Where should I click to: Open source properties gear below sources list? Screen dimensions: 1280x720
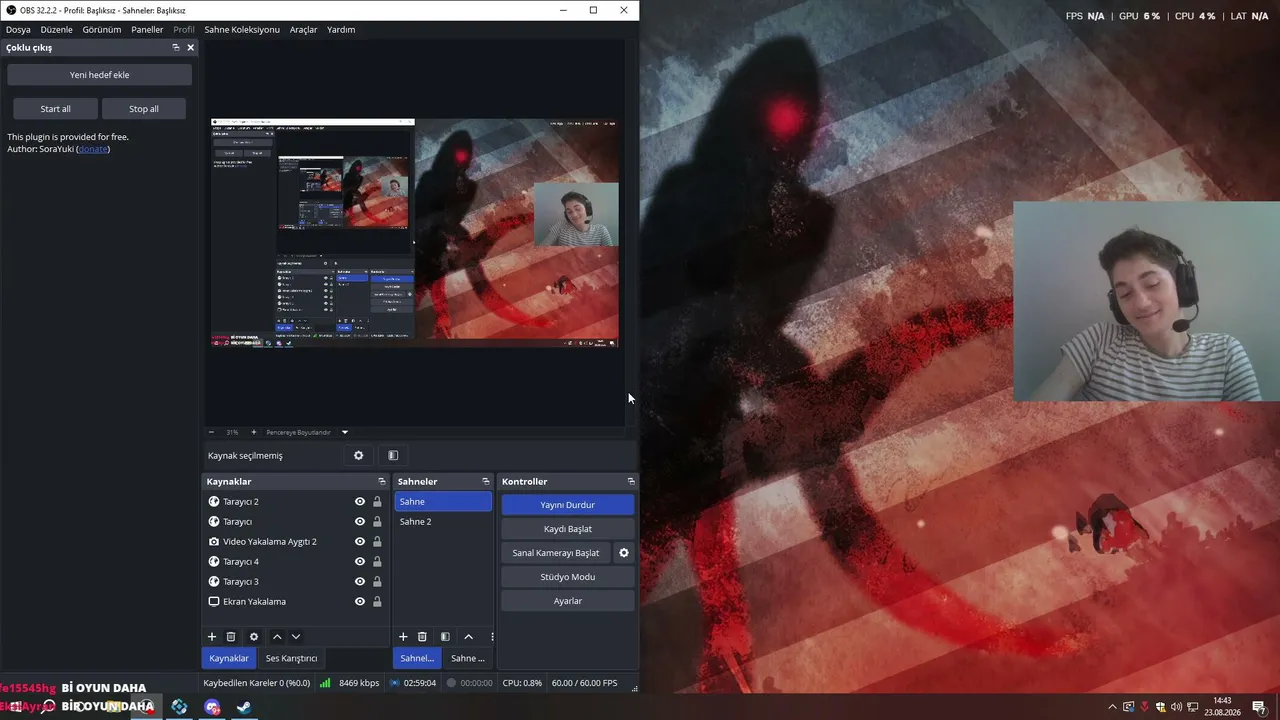coord(254,637)
